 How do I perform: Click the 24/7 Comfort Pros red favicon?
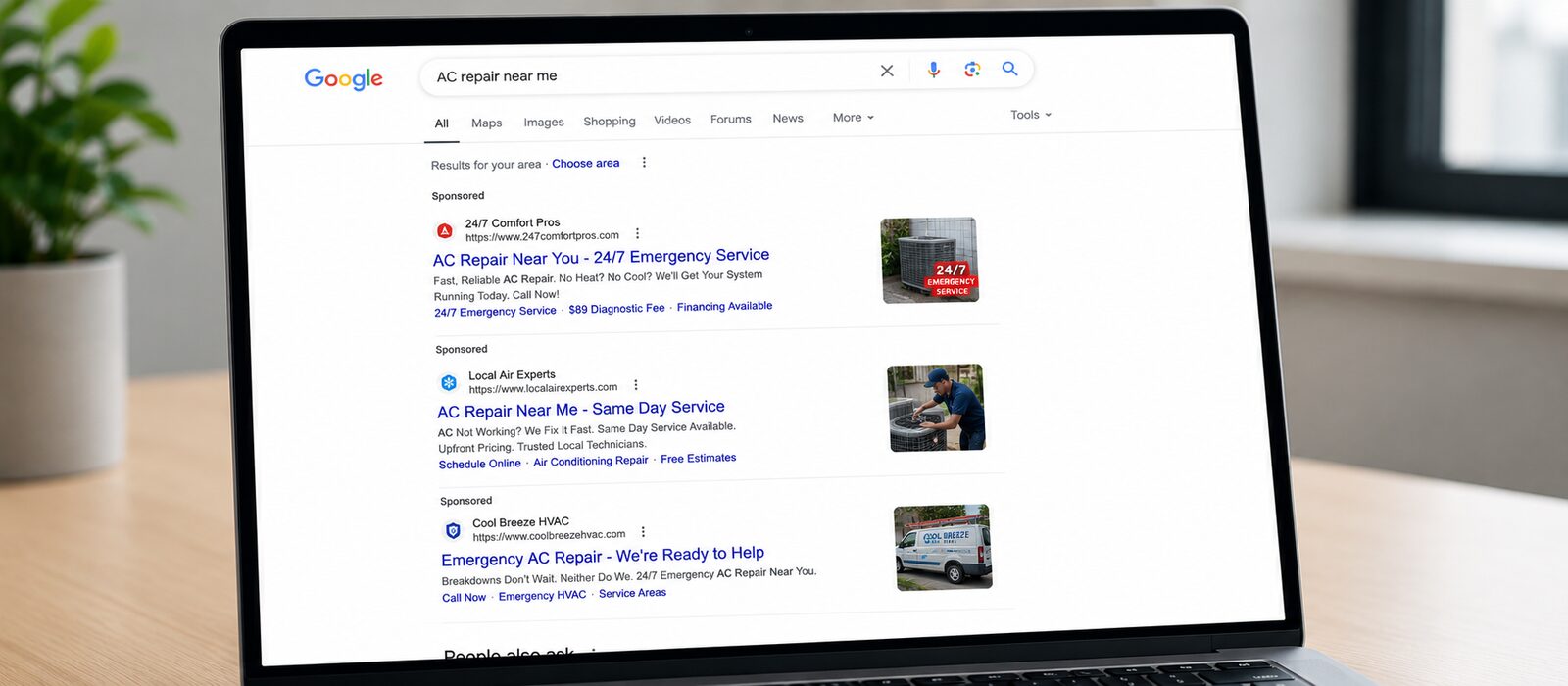pyautogui.click(x=445, y=231)
